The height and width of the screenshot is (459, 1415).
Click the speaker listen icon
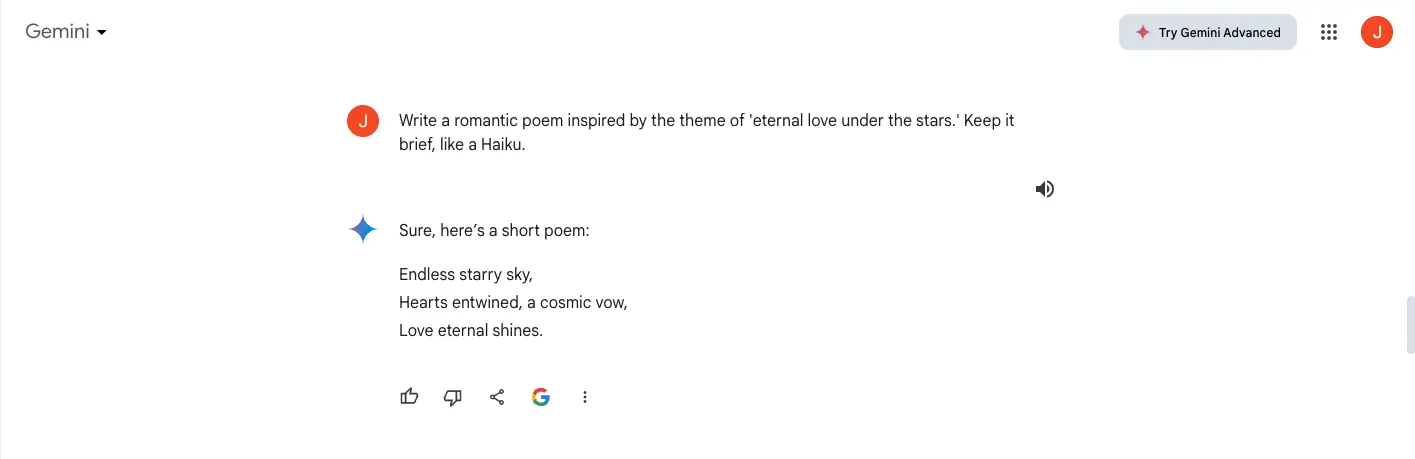[1045, 189]
